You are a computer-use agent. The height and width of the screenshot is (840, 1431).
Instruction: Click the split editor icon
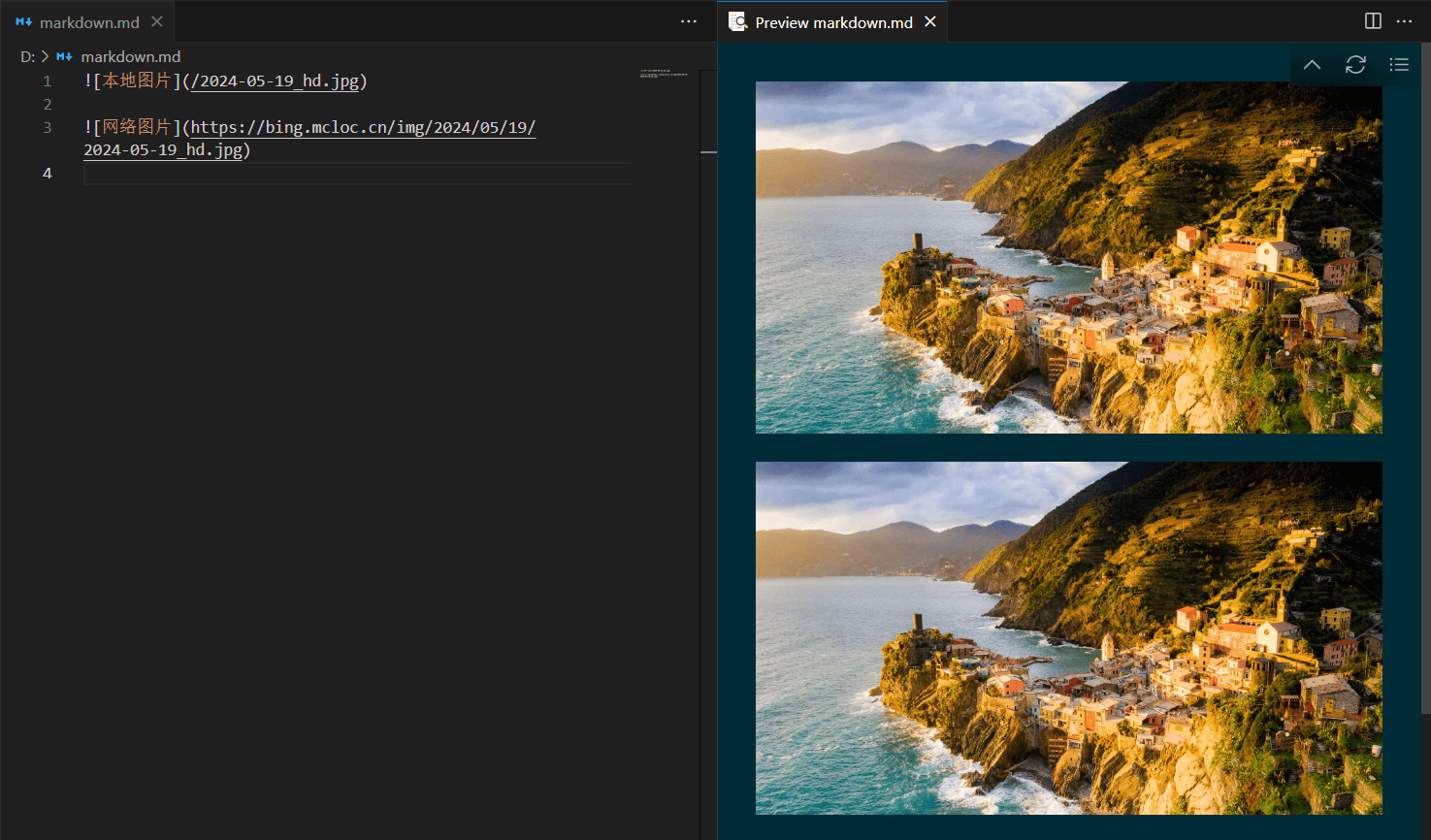1373,21
